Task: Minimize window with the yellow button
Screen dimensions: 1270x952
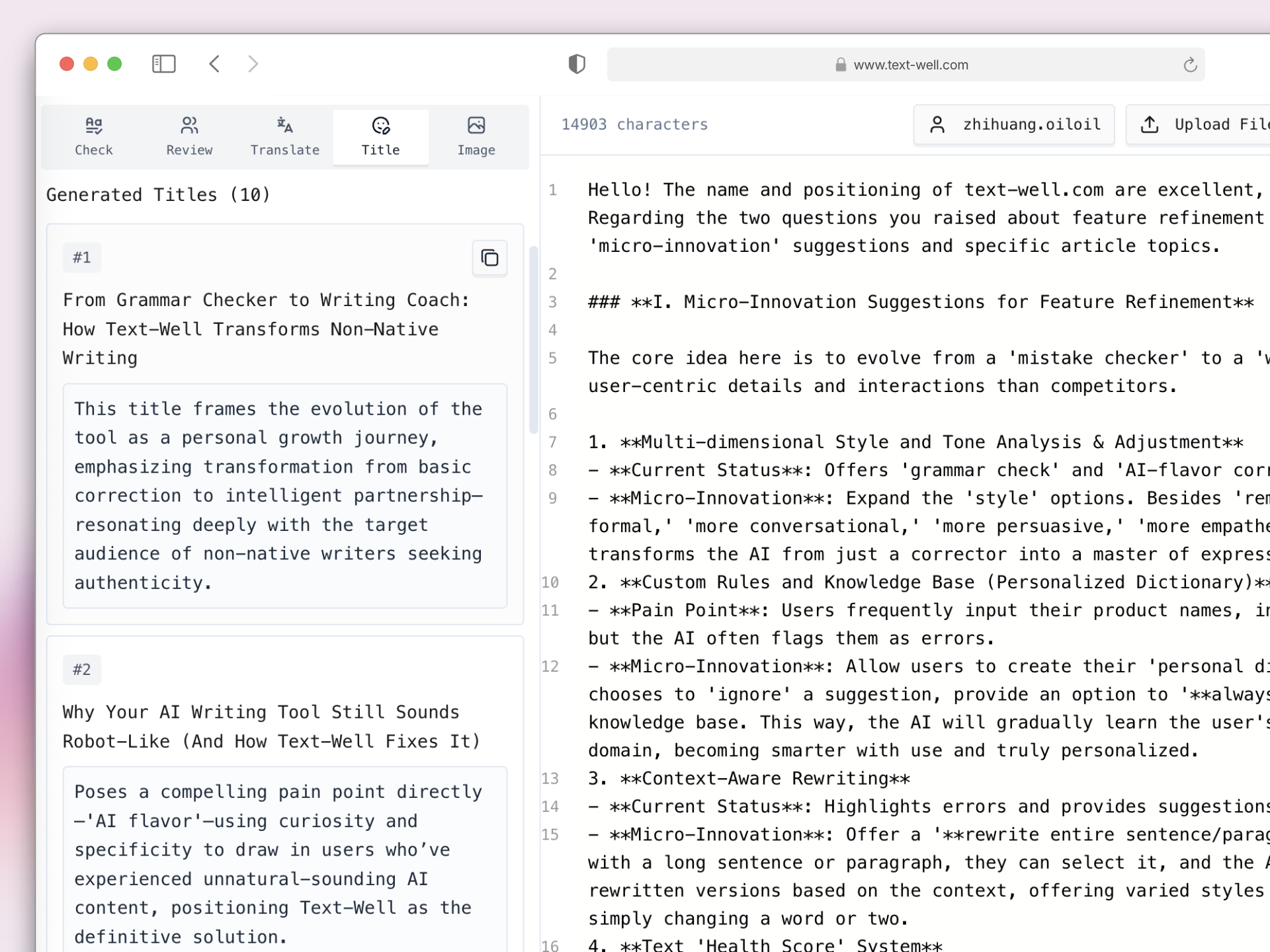Action: coord(91,64)
